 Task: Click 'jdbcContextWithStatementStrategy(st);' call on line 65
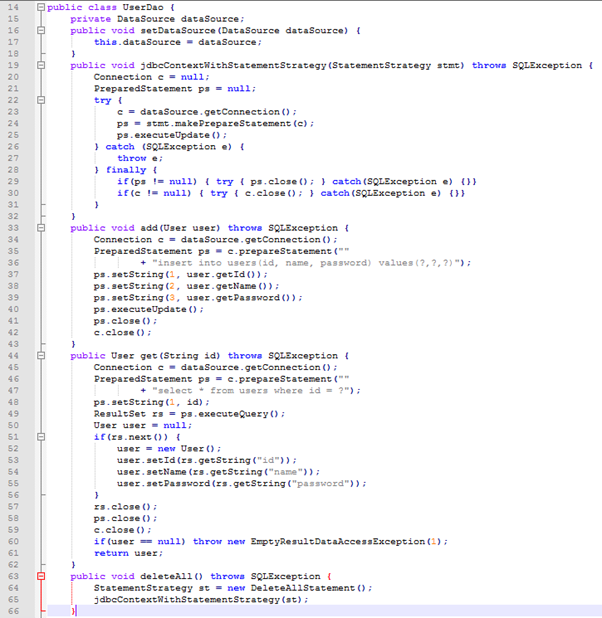click(201, 599)
